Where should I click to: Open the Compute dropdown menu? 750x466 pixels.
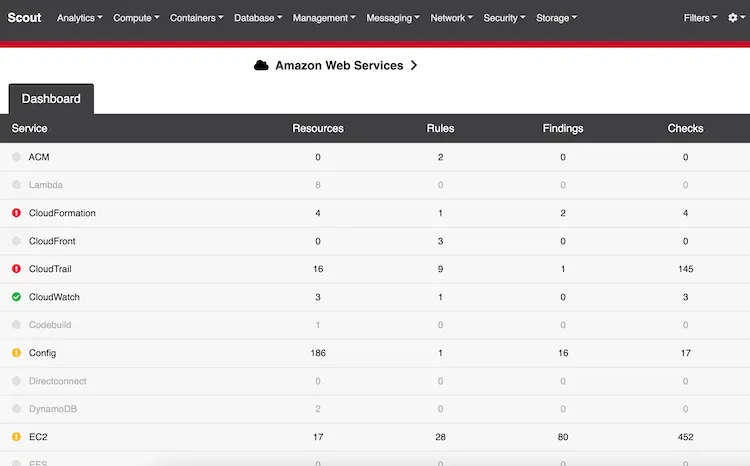136,18
